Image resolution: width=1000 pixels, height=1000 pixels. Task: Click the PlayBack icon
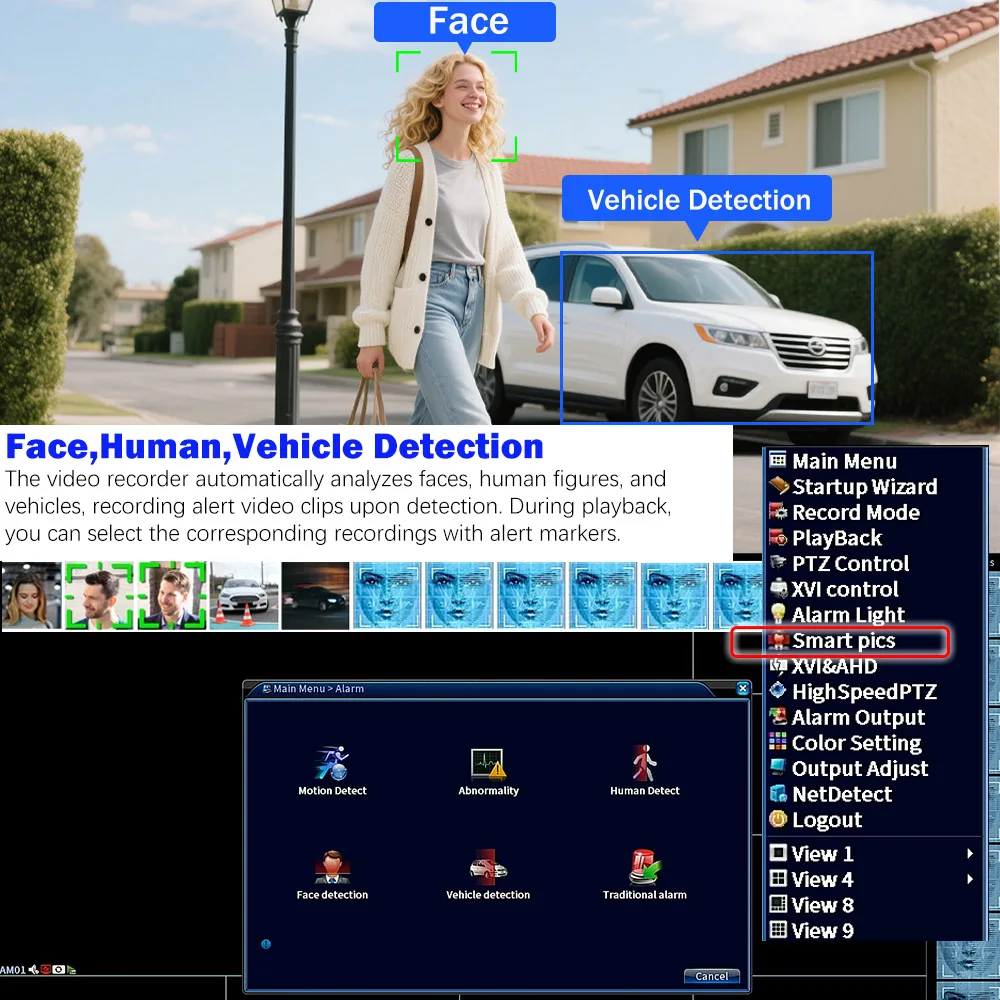(778, 537)
